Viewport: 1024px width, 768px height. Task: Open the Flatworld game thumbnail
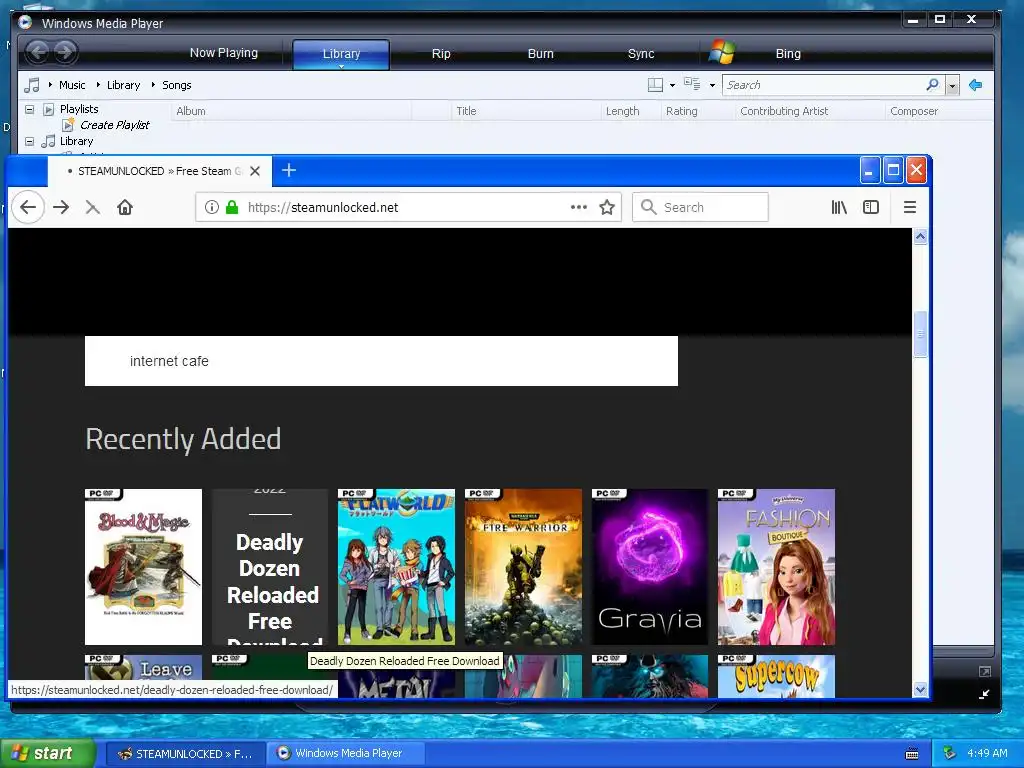pos(396,567)
